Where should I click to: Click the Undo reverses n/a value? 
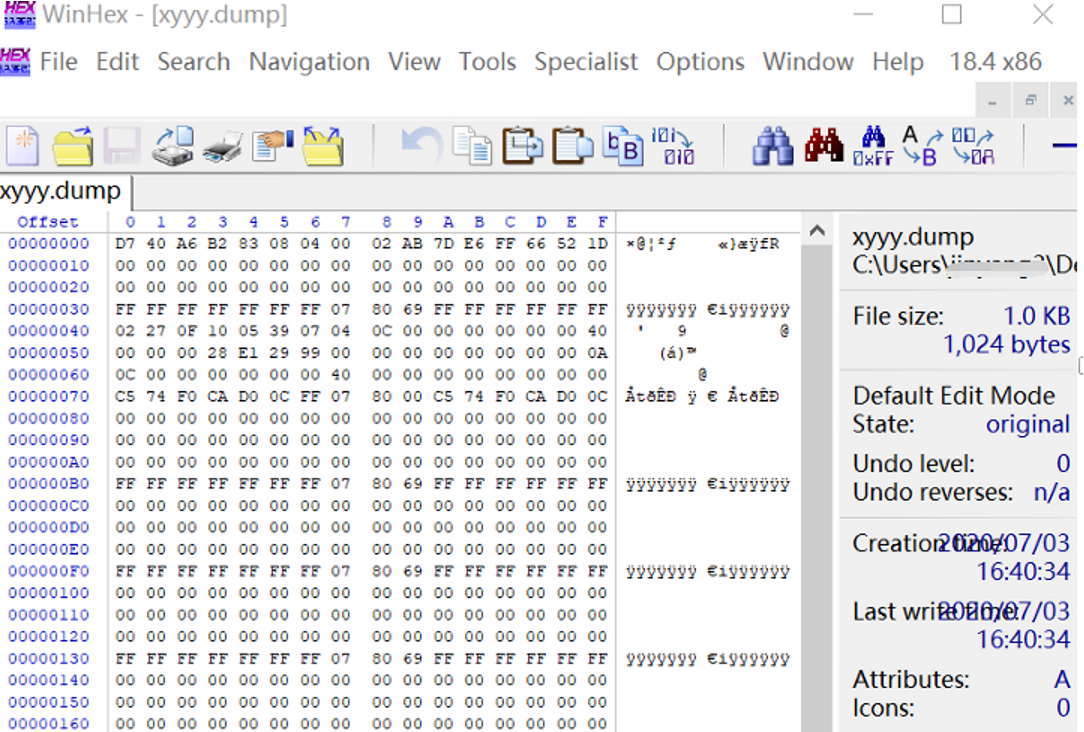tap(1052, 492)
